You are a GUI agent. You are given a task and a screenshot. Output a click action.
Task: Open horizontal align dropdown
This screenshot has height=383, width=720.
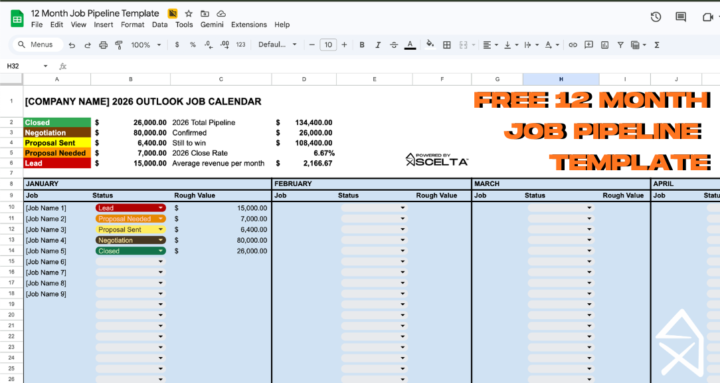490,45
